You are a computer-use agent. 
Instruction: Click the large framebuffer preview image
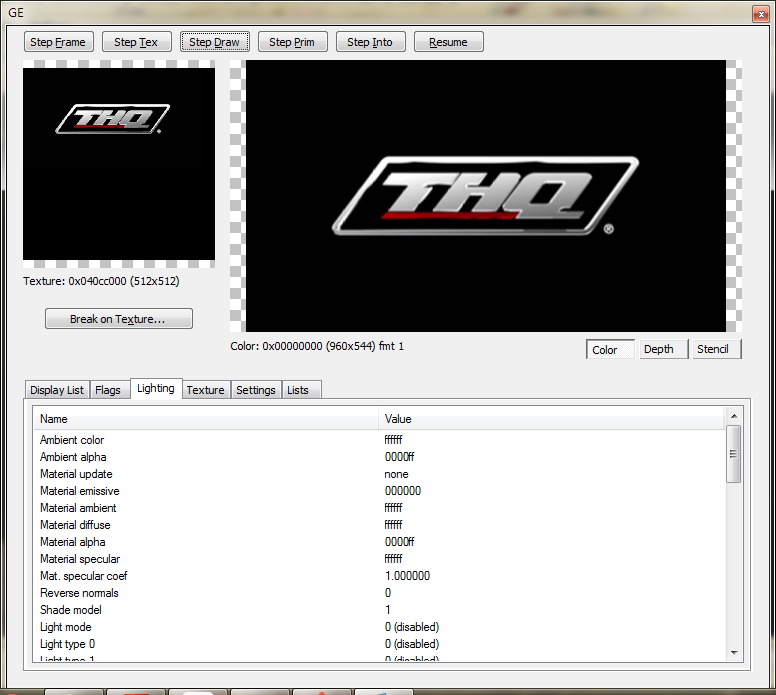485,196
